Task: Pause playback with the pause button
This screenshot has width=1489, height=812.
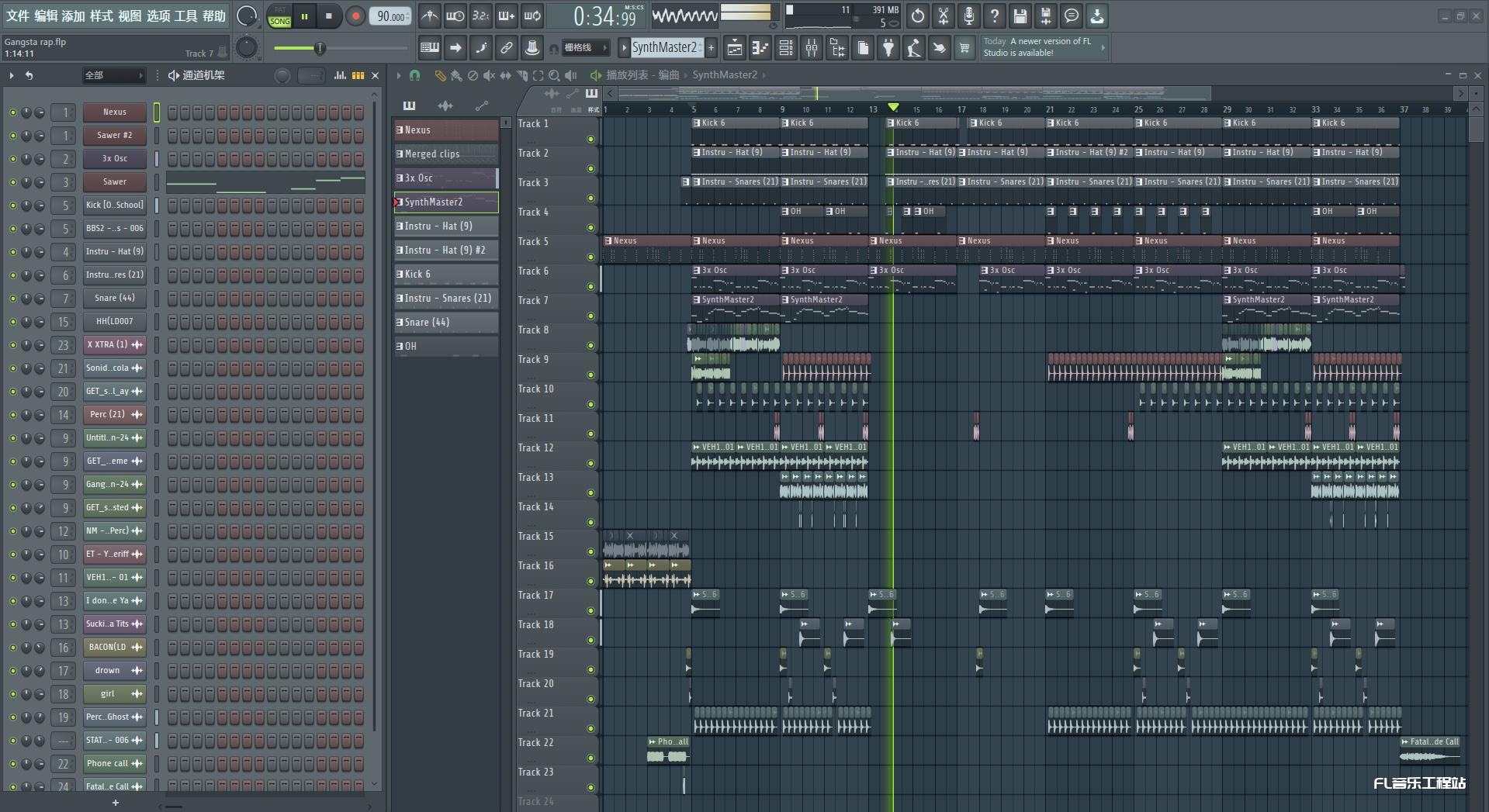Action: click(305, 16)
